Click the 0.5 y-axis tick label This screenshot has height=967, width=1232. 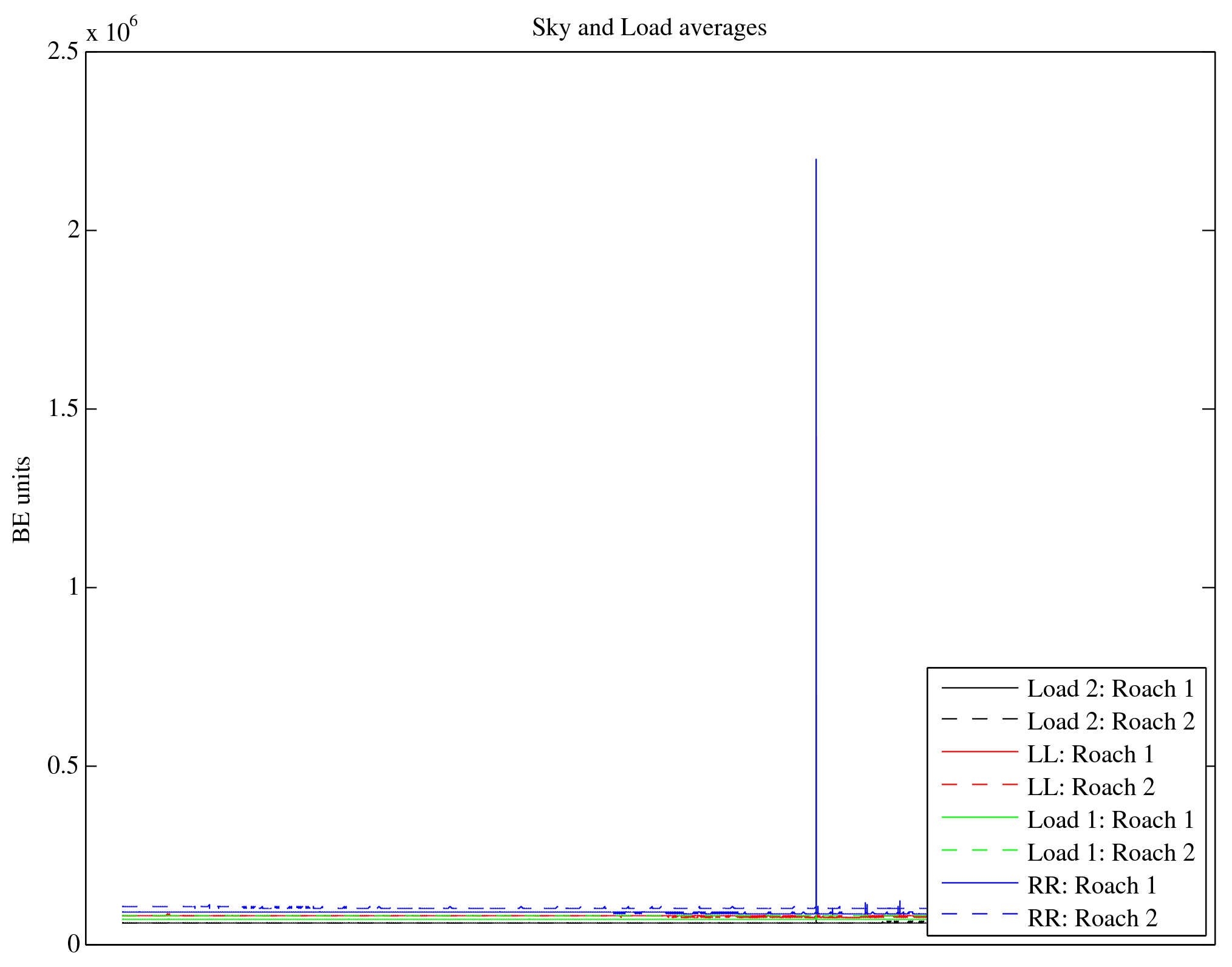[63, 766]
